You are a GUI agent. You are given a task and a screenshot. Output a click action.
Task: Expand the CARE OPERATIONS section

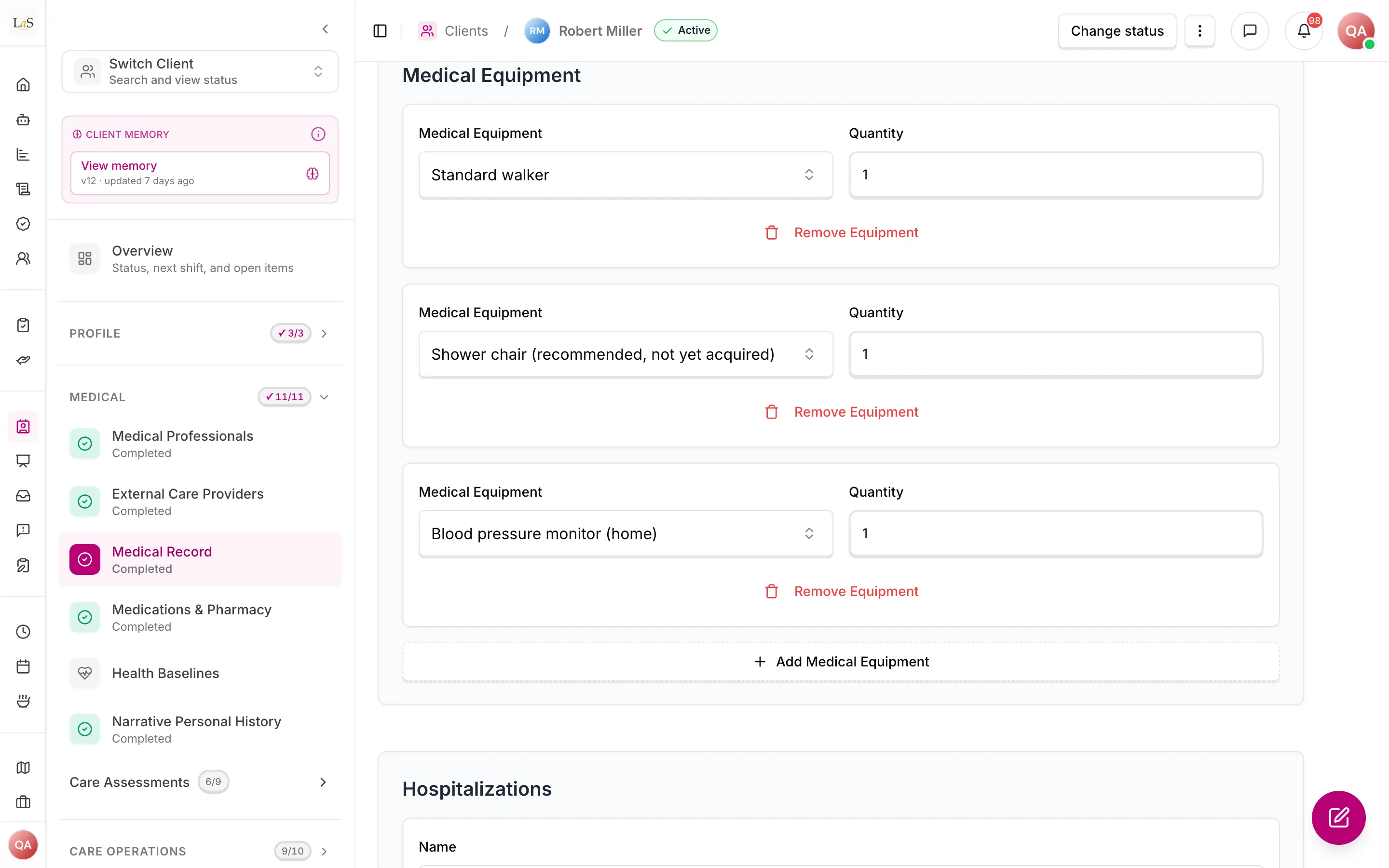pyautogui.click(x=200, y=851)
